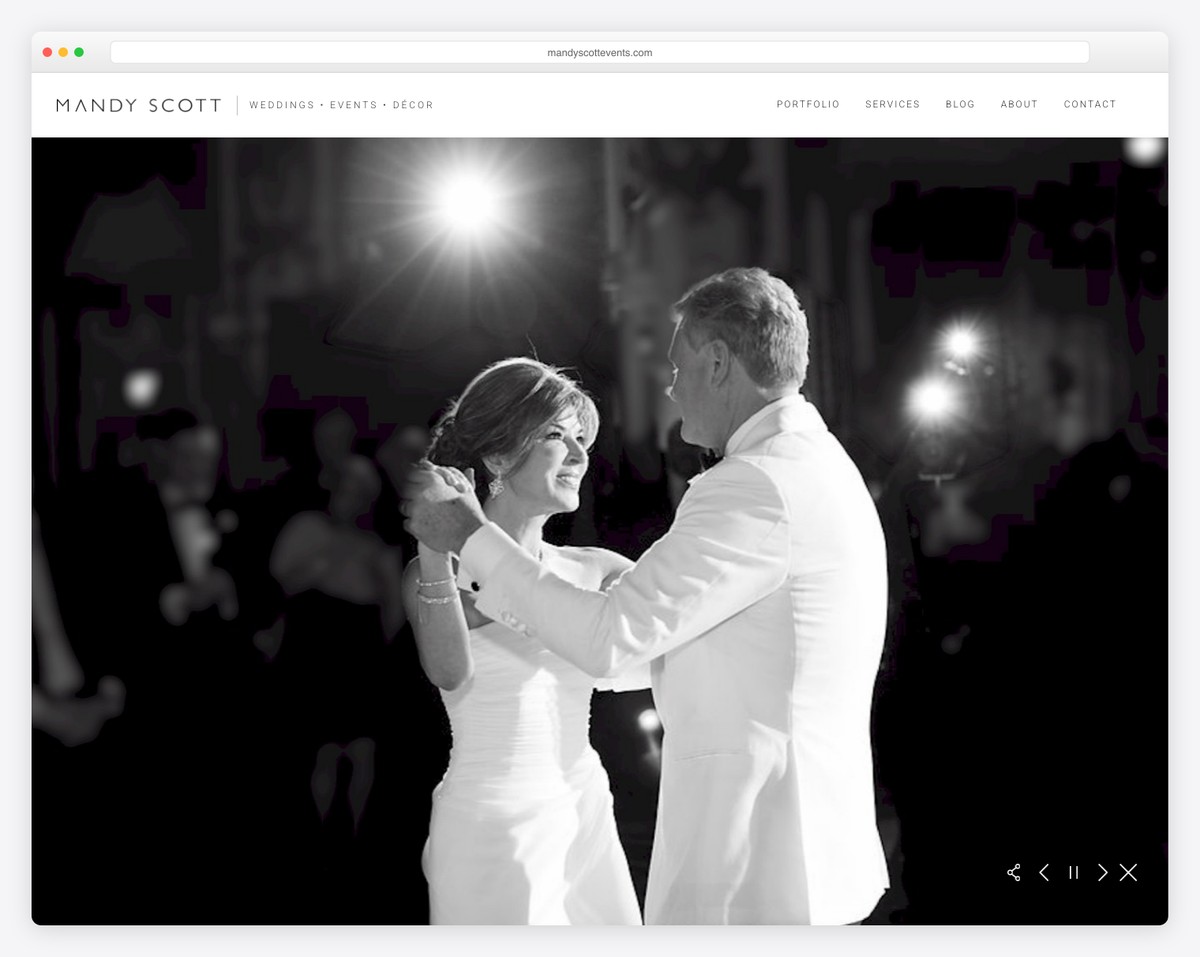The height and width of the screenshot is (957, 1200).
Task: Close the slideshow with the X icon
Action: pyautogui.click(x=1129, y=872)
